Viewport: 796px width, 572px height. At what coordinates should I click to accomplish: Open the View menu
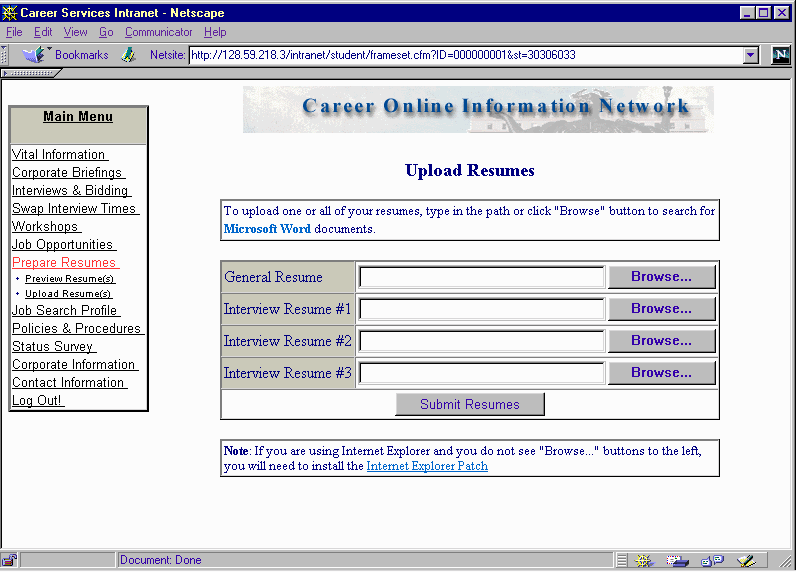[x=75, y=32]
